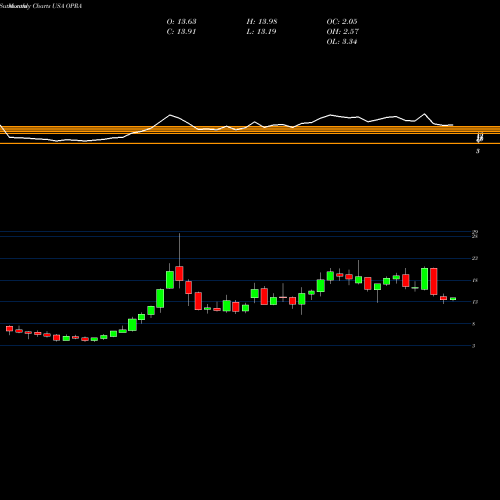
Task: Select the low price value L: 13.19
Action: click(x=262, y=32)
